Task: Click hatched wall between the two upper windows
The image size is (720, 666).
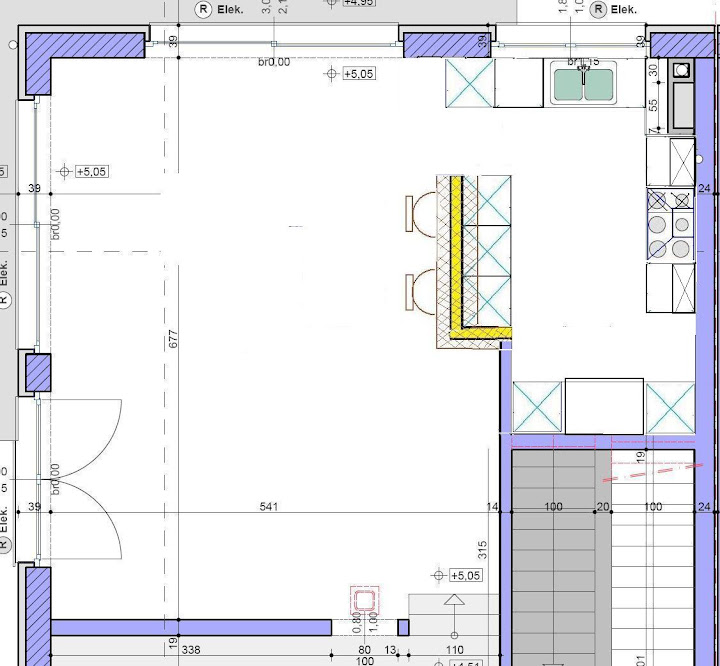Action: (447, 45)
